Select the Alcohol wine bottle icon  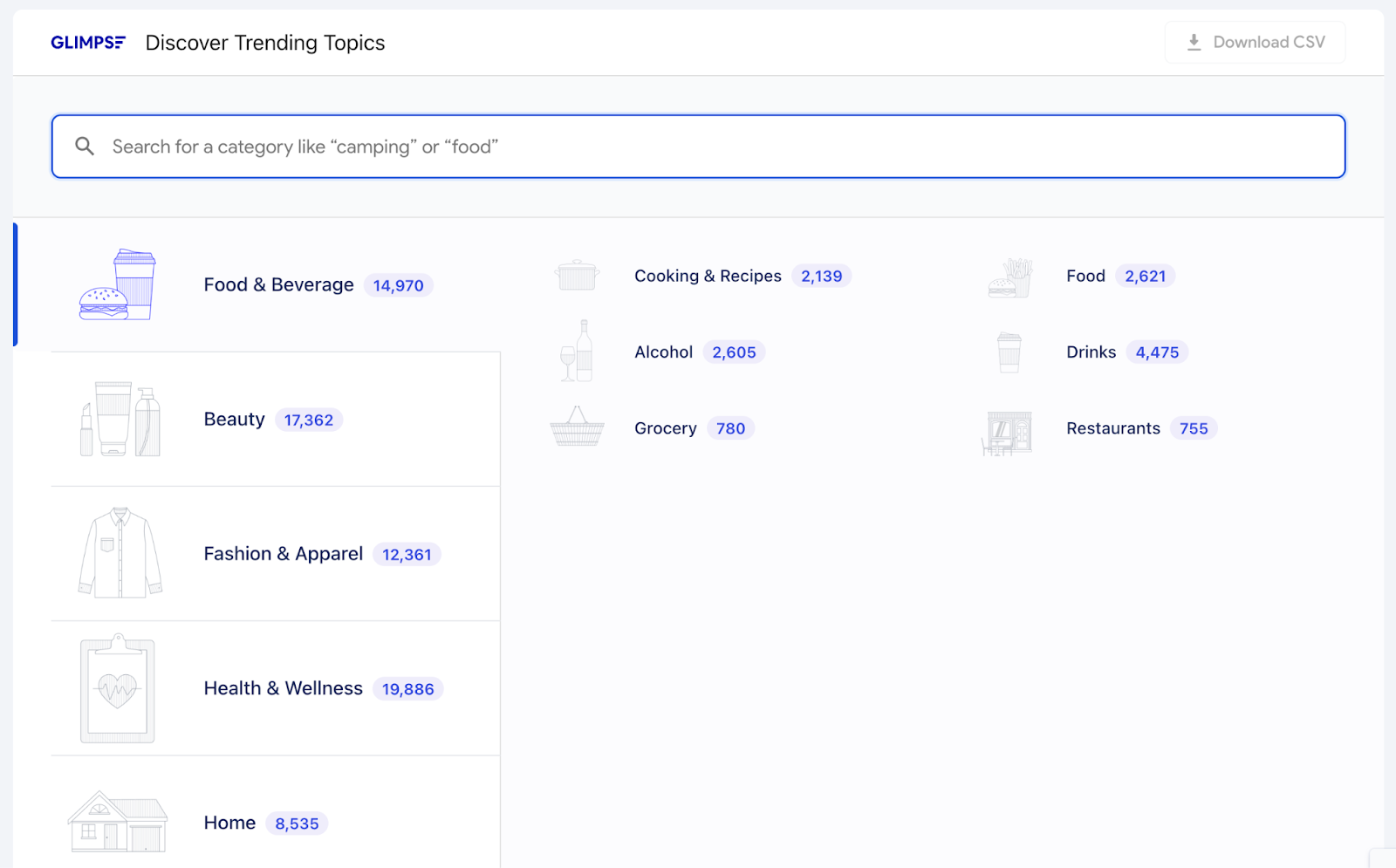pos(576,352)
